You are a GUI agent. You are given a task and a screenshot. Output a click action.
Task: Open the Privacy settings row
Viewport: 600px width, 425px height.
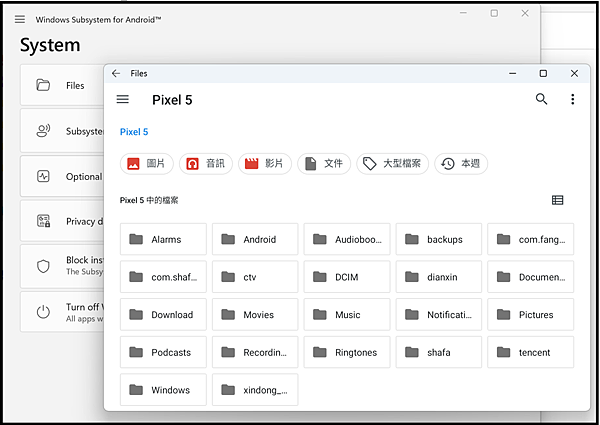pyautogui.click(x=62, y=221)
